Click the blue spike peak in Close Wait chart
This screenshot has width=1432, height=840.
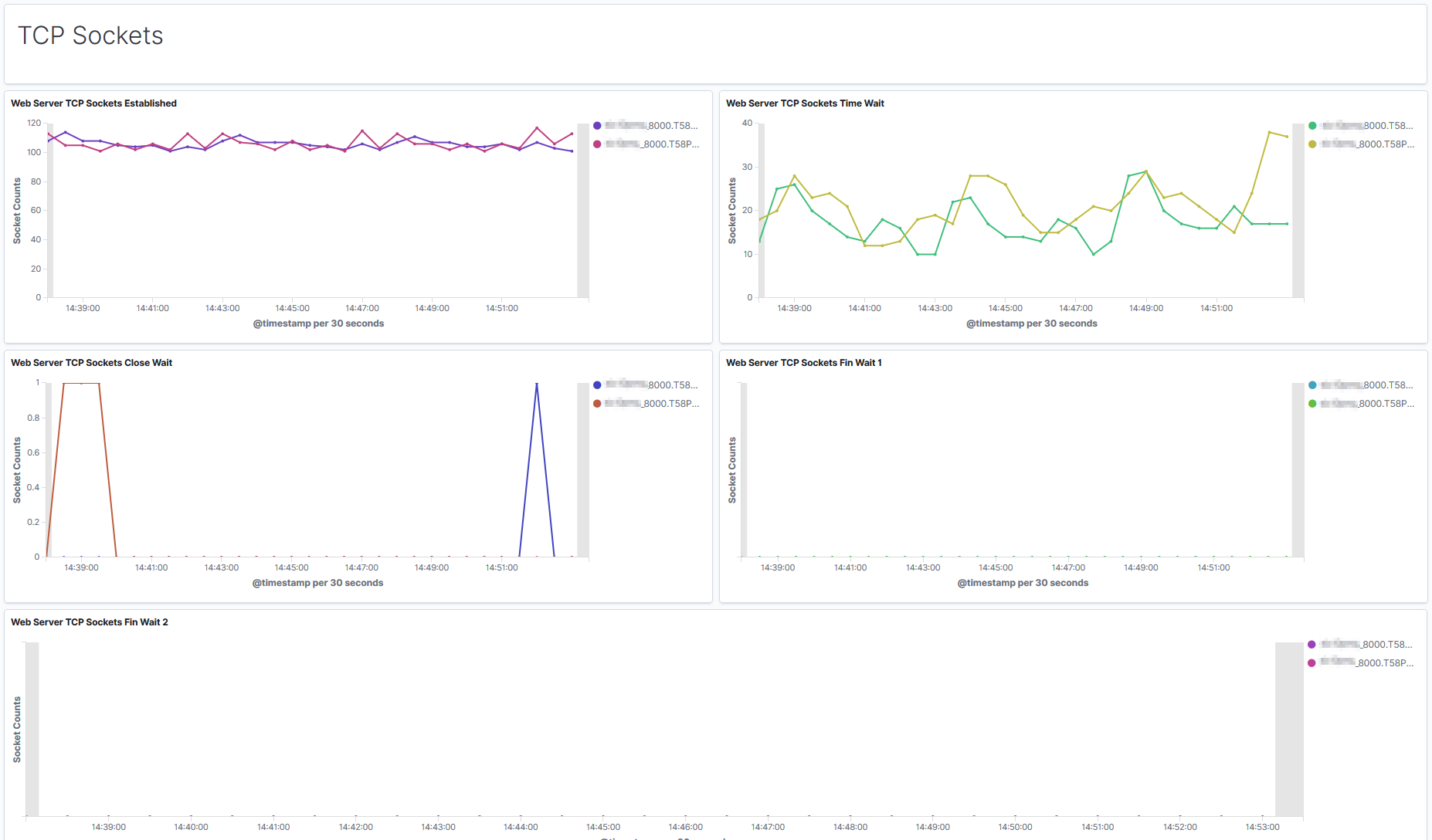(537, 384)
